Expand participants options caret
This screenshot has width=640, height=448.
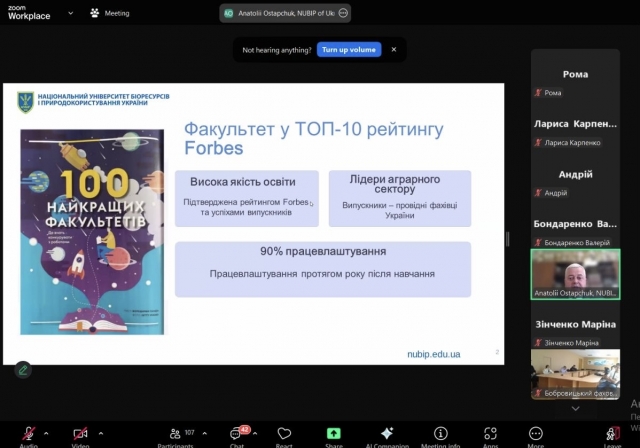pyautogui.click(x=204, y=433)
